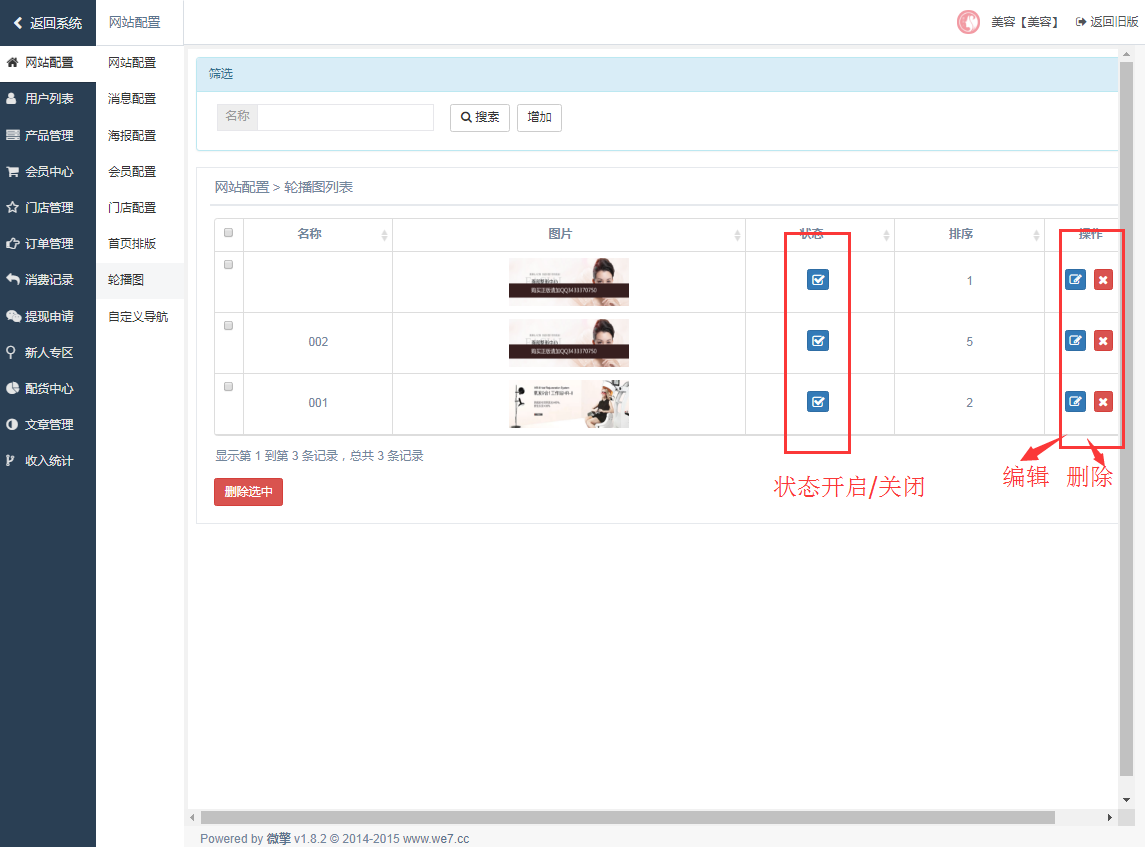
Task: Click into the 名称 filter field
Action: point(345,117)
